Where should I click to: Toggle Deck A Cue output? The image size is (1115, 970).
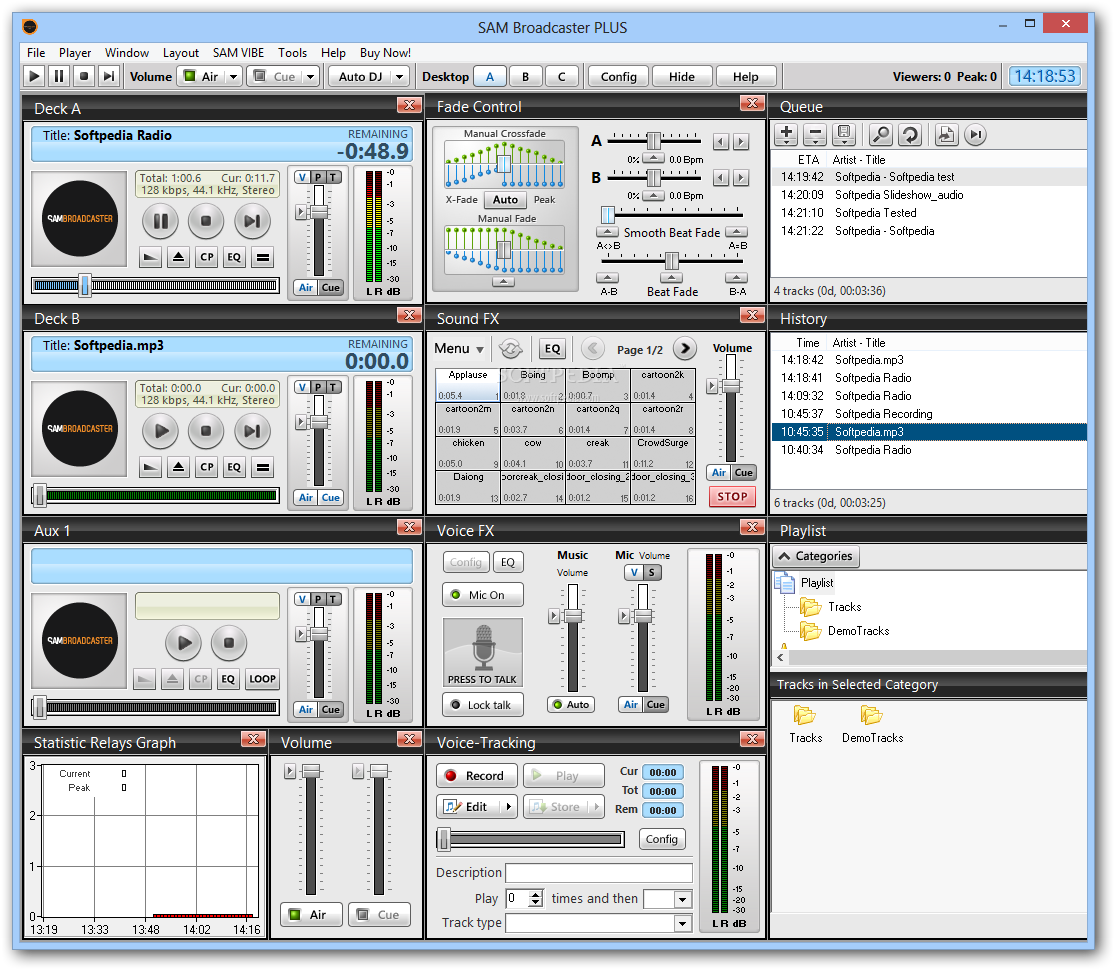coord(331,287)
